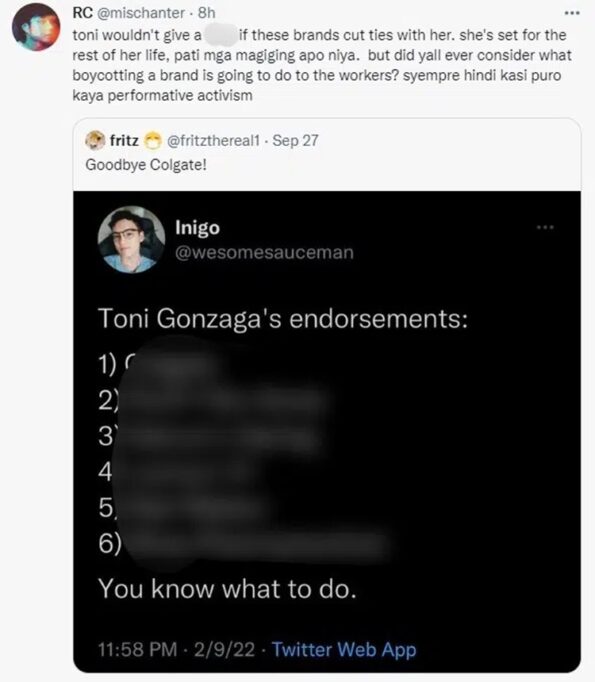Visit the @mischanter handle profile
The image size is (595, 682).
140,13
